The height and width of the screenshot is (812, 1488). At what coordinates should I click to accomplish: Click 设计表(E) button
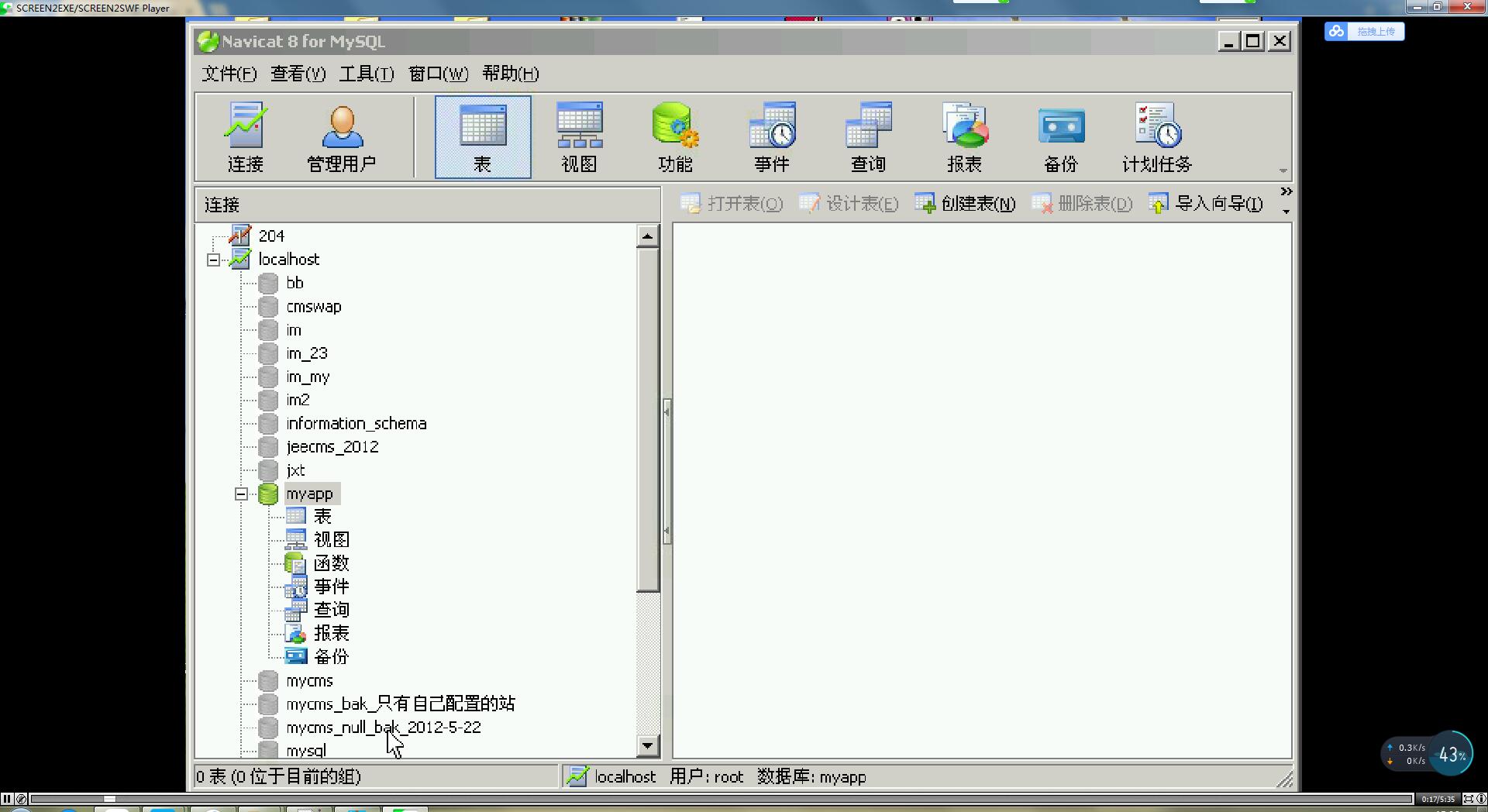(x=849, y=204)
